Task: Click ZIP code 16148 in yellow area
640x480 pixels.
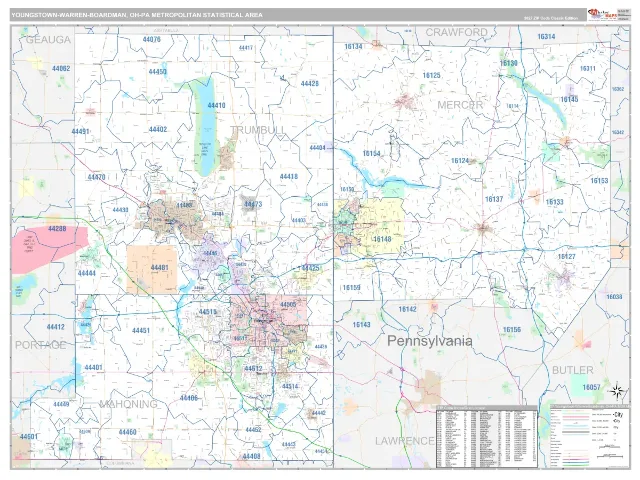Action: (x=382, y=239)
